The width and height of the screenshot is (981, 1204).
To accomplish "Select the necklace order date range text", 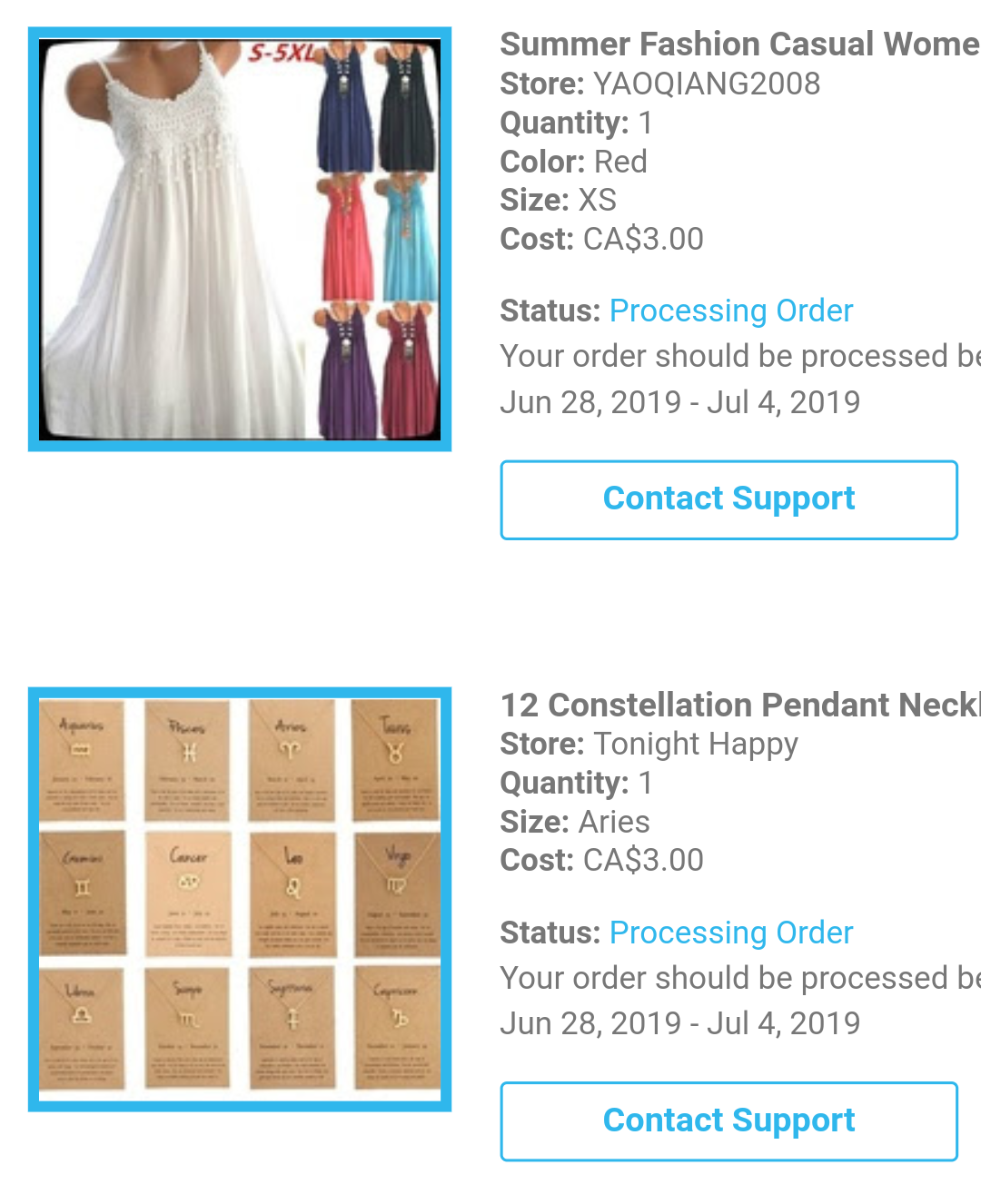I will (680, 1023).
